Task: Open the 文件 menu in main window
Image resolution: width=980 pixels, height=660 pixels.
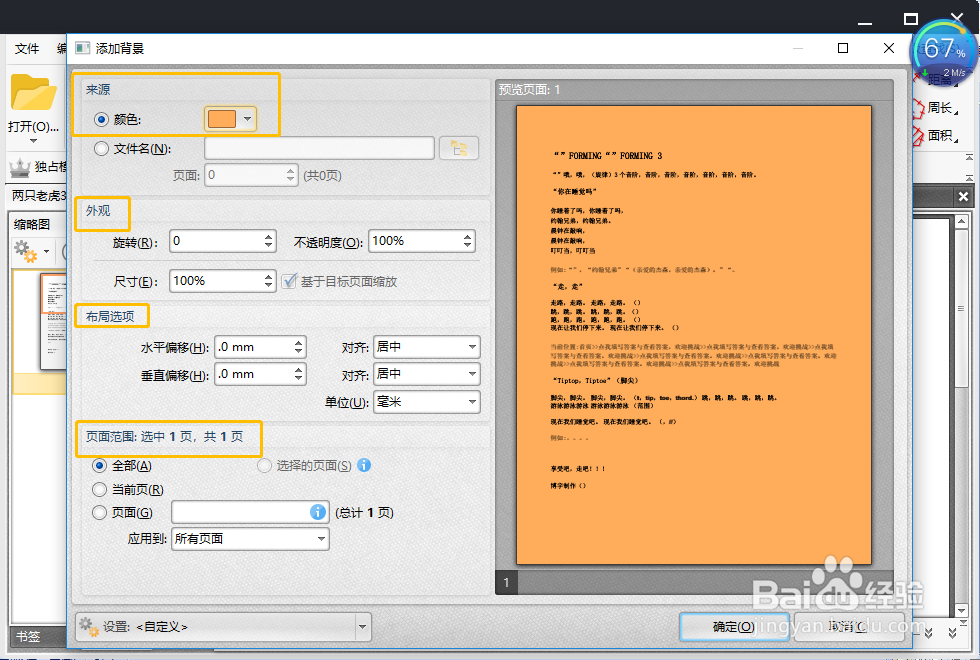Action: click(x=27, y=49)
